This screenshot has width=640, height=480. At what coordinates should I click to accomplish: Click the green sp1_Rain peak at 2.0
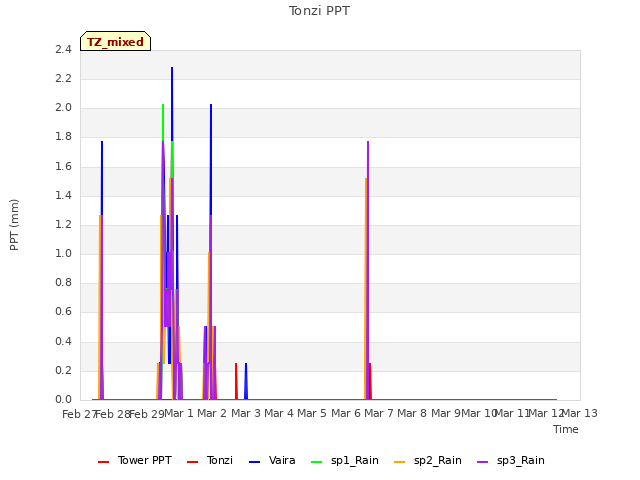point(163,105)
